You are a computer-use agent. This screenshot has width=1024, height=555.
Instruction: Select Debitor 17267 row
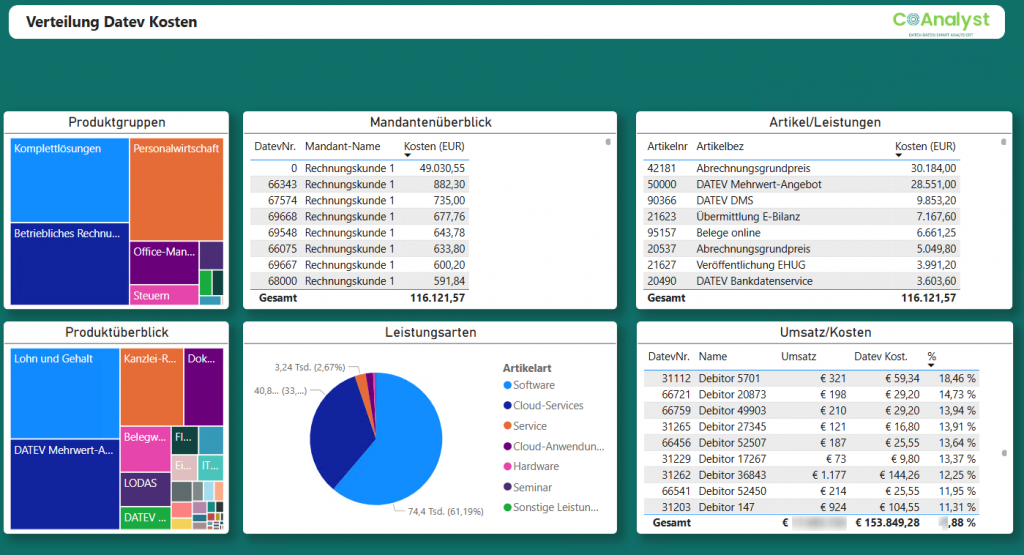click(x=811, y=458)
